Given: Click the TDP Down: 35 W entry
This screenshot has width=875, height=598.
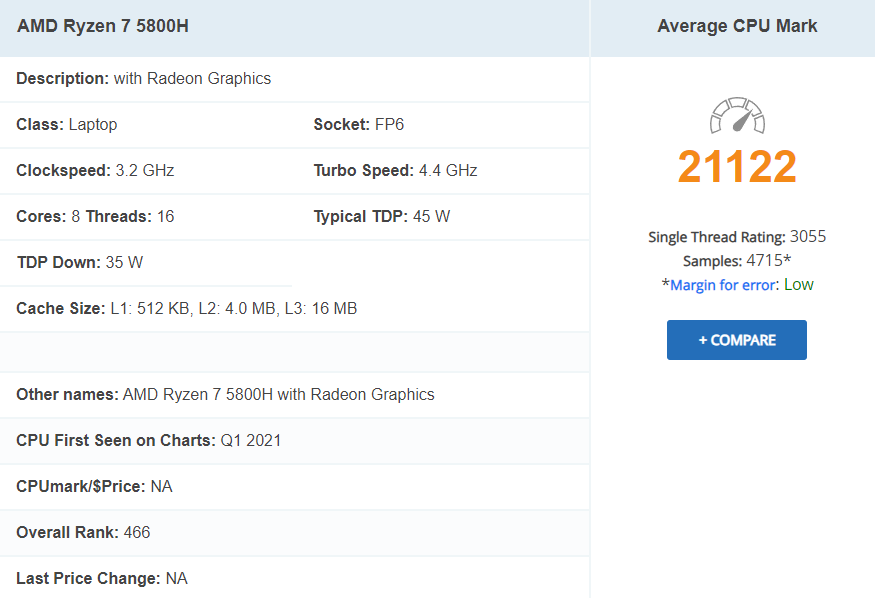Looking at the screenshot, I should (80, 262).
